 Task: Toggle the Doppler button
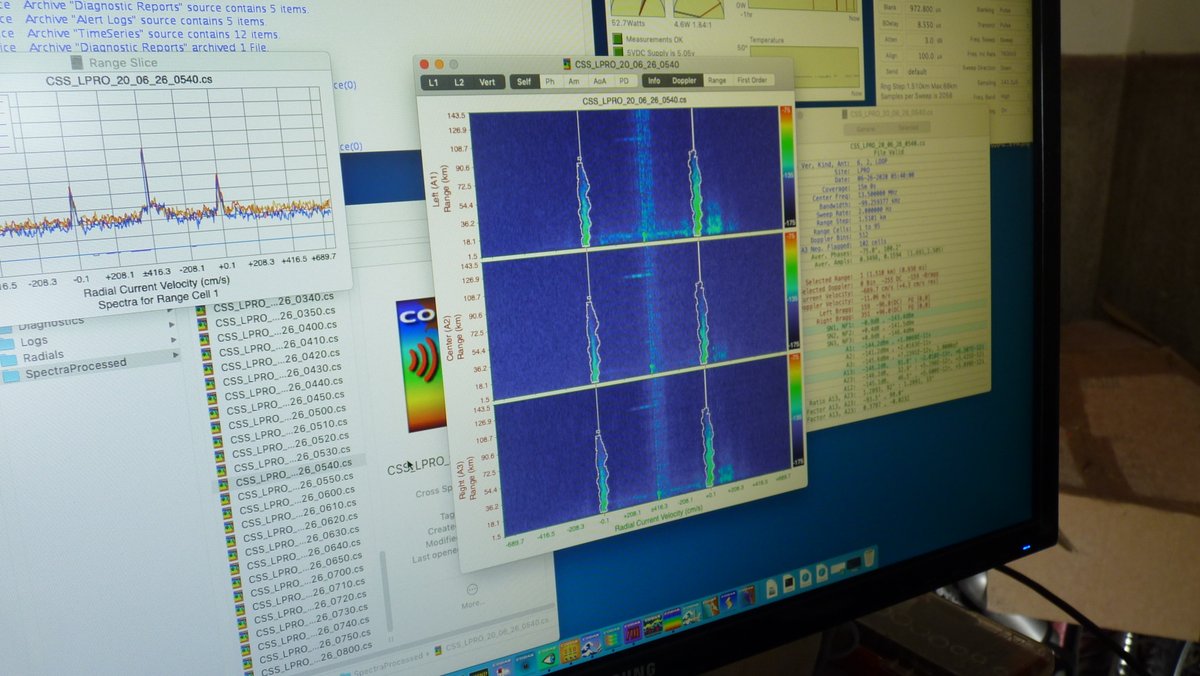click(684, 80)
